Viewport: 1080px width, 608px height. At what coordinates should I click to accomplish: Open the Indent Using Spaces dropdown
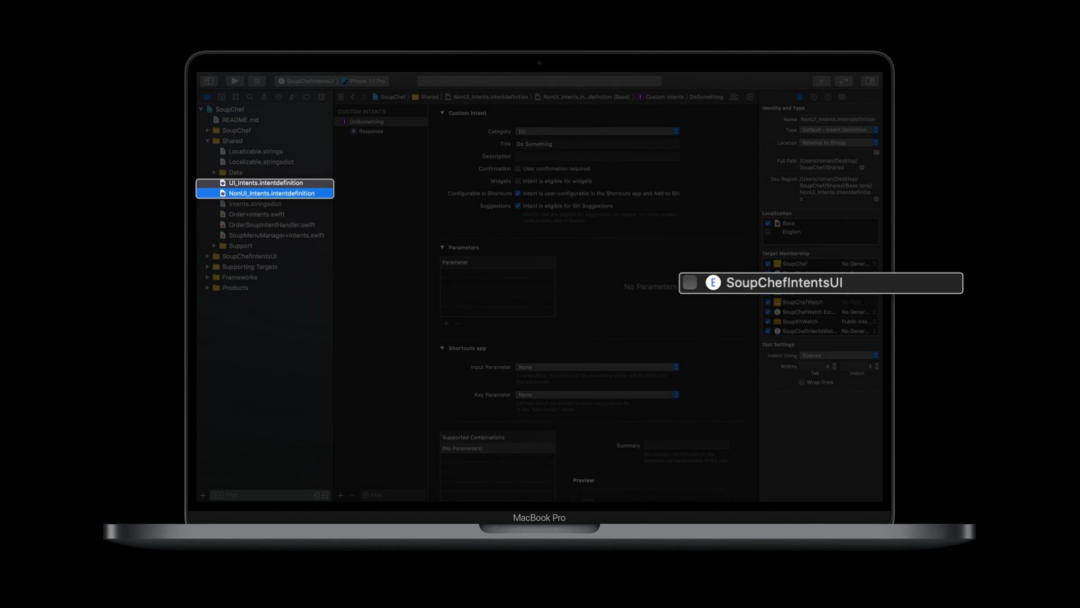[x=839, y=356]
